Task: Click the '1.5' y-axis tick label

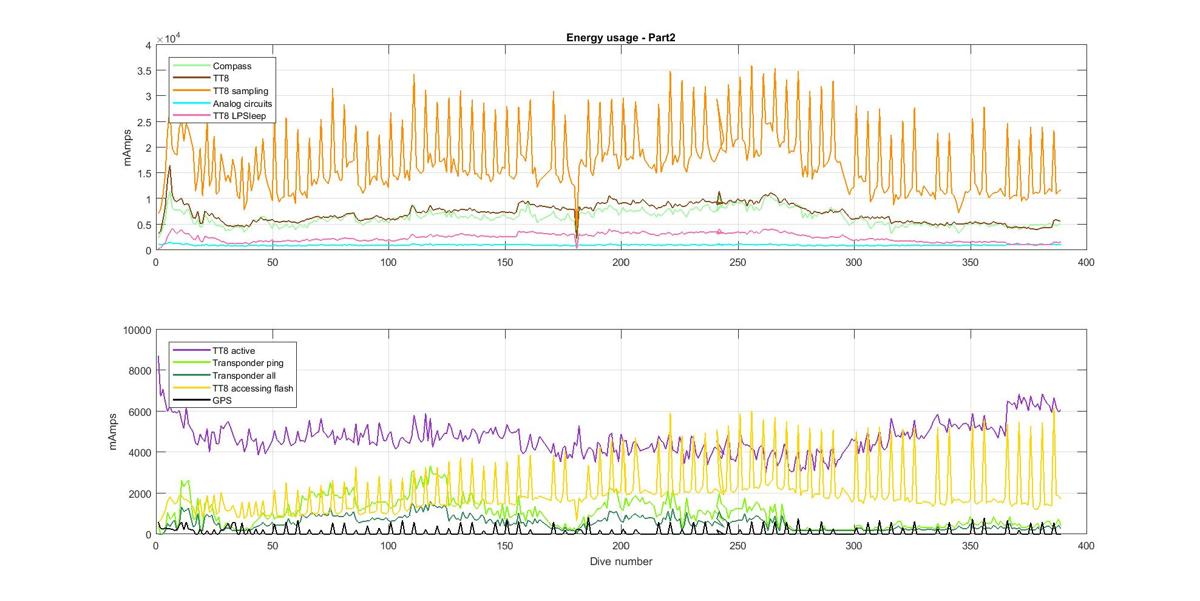Action: pyautogui.click(x=143, y=174)
